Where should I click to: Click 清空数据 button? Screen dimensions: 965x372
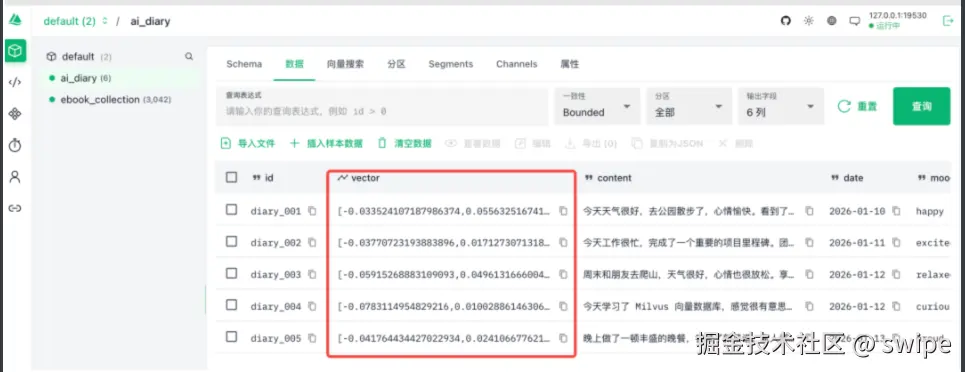pyautogui.click(x=404, y=144)
